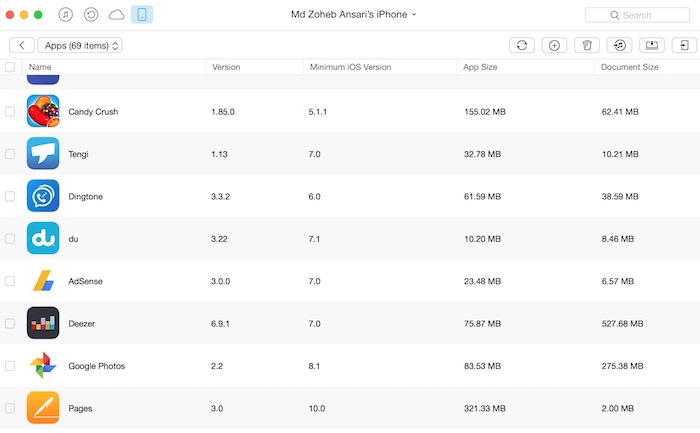Click the add app plus button
Screen dimensions: 700x433
554,45
